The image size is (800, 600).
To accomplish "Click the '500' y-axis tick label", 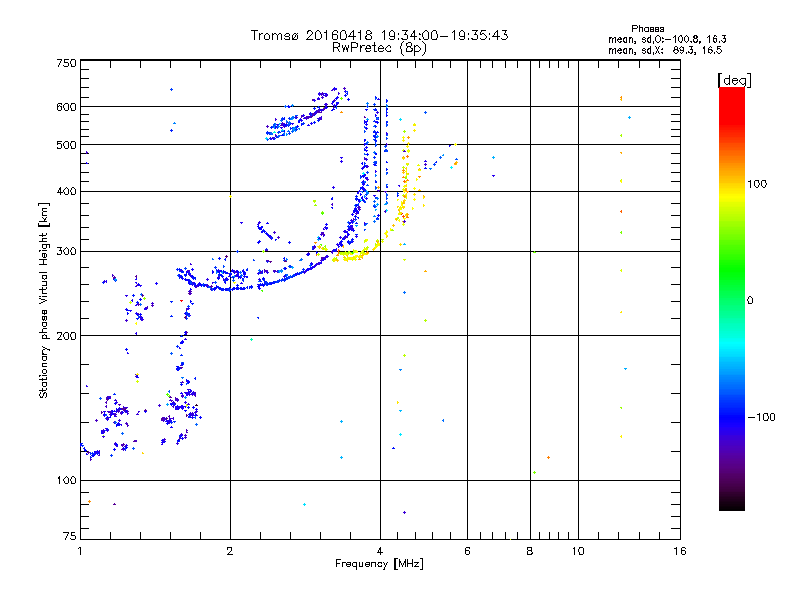I will coord(67,145).
